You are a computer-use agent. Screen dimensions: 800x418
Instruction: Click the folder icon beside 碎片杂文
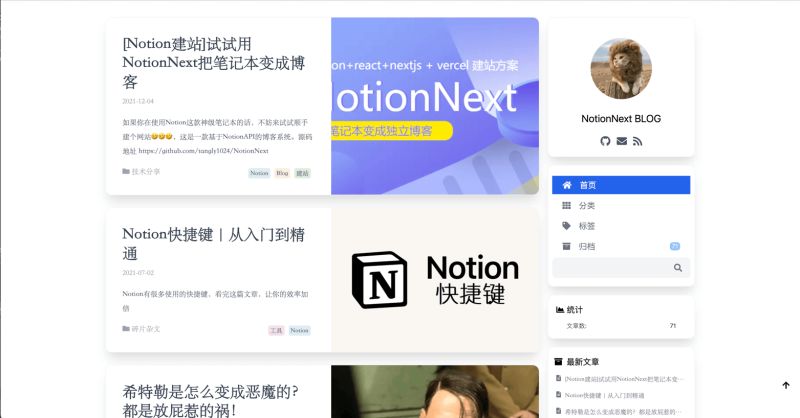click(126, 329)
